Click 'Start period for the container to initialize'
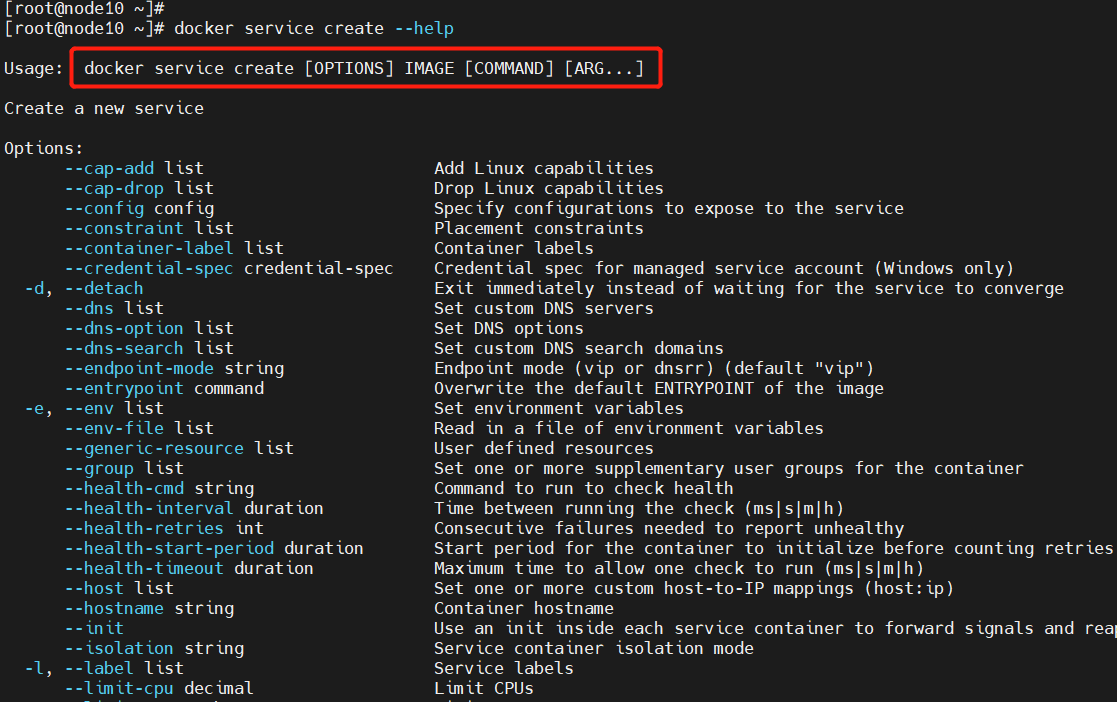The height and width of the screenshot is (702, 1117). tap(654, 547)
